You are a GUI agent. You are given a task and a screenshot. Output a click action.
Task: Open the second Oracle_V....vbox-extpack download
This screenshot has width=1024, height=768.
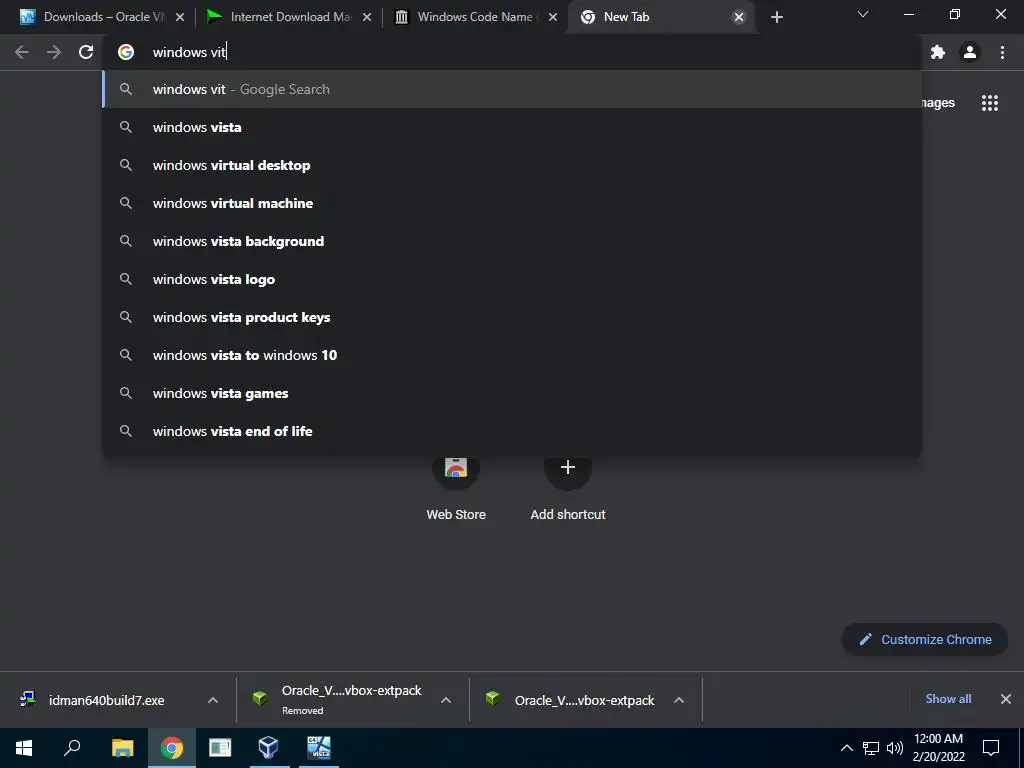pos(571,700)
